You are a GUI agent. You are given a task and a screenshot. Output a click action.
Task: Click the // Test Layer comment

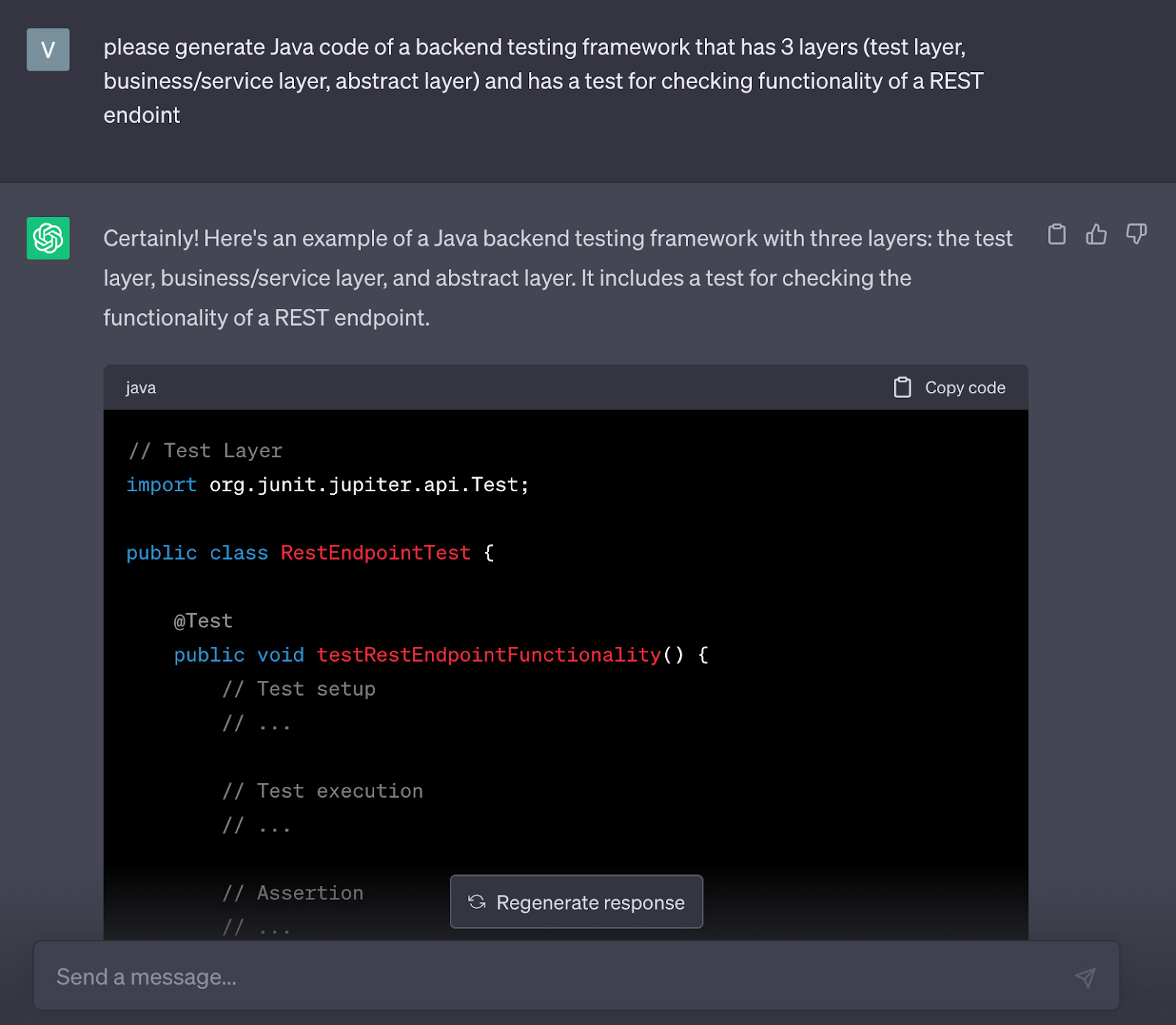pyautogui.click(x=205, y=451)
